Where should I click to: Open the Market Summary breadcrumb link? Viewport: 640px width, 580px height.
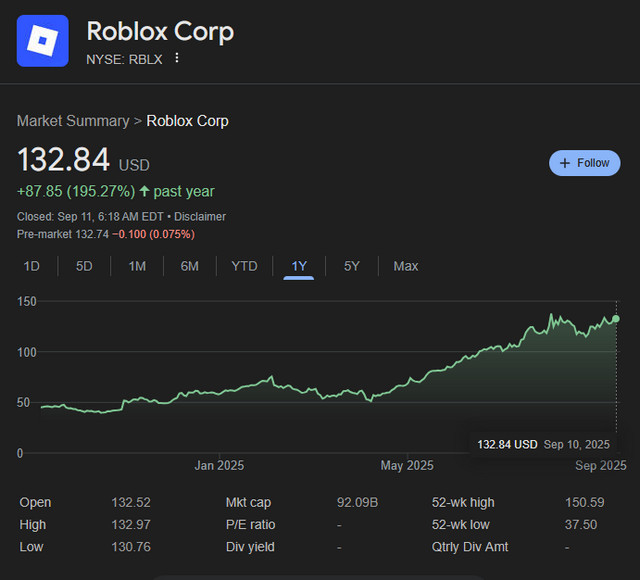pos(73,121)
